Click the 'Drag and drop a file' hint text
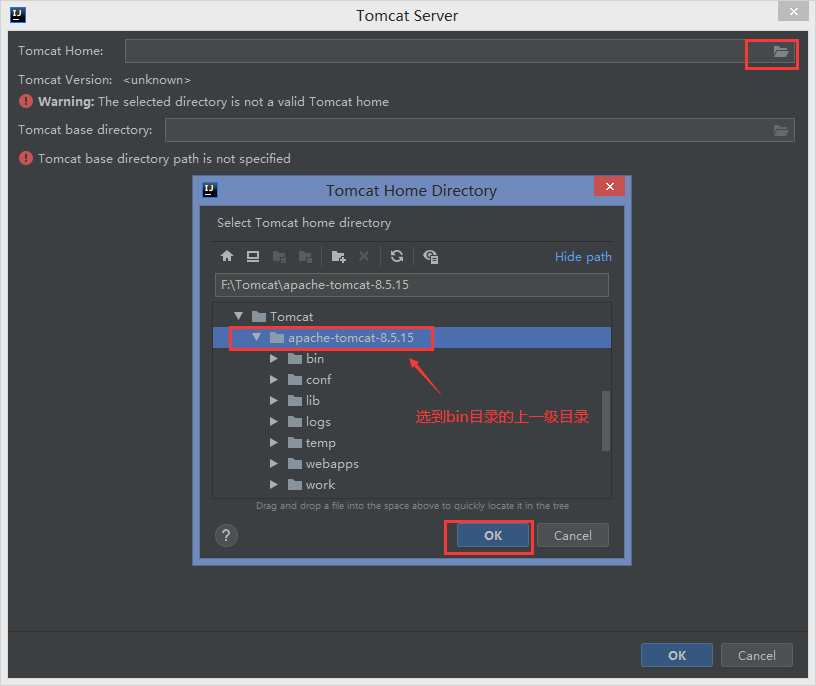The image size is (816, 686). (412, 505)
